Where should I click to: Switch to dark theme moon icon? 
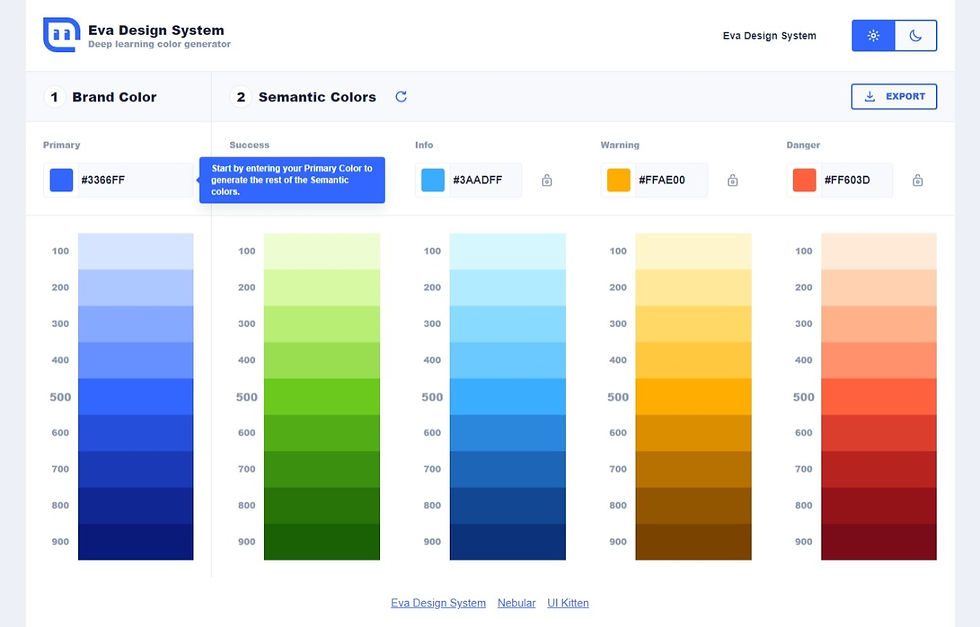[x=916, y=36]
